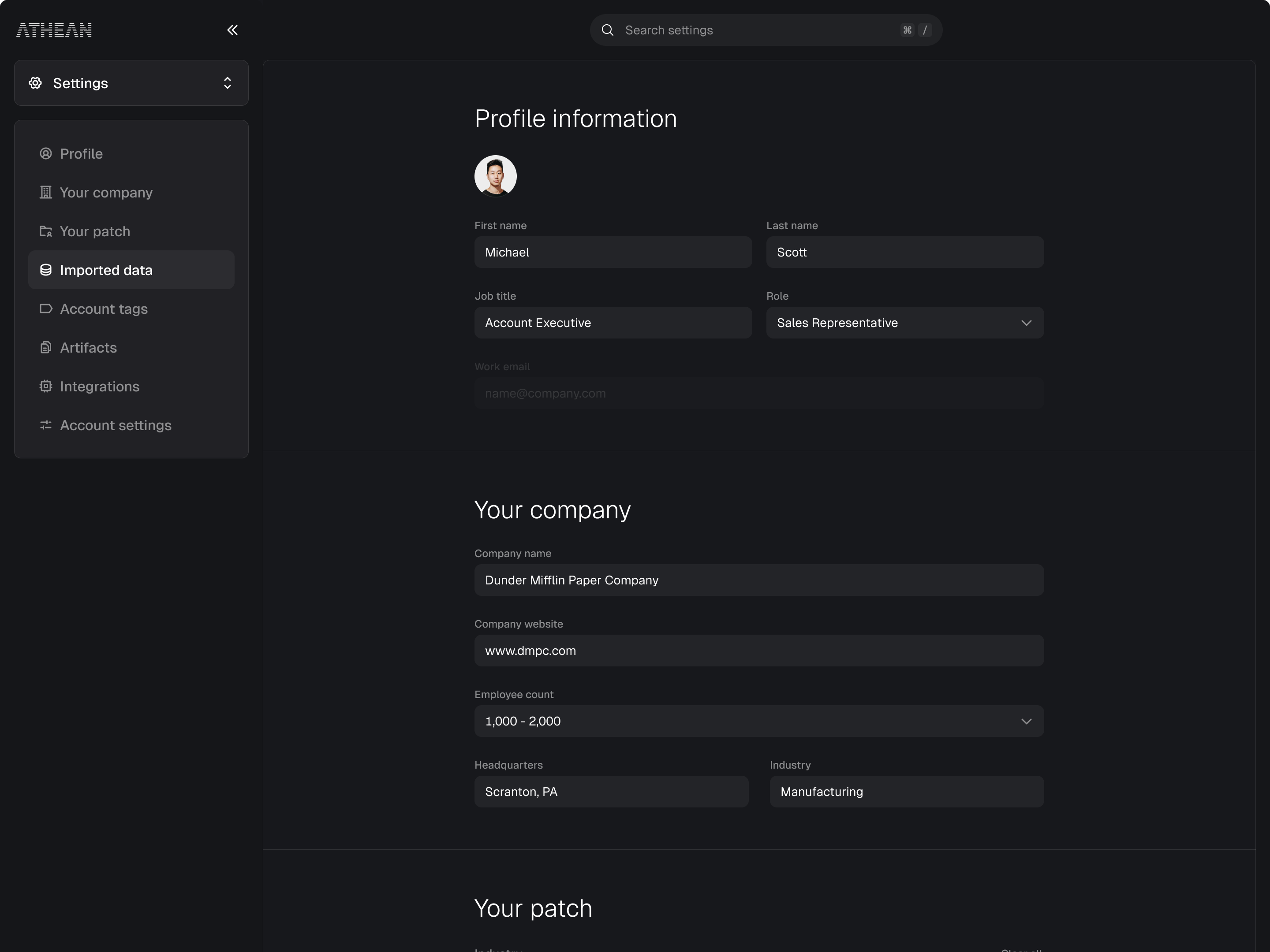This screenshot has height=952, width=1270.
Task: Click the Account settings sliders icon
Action: (46, 425)
